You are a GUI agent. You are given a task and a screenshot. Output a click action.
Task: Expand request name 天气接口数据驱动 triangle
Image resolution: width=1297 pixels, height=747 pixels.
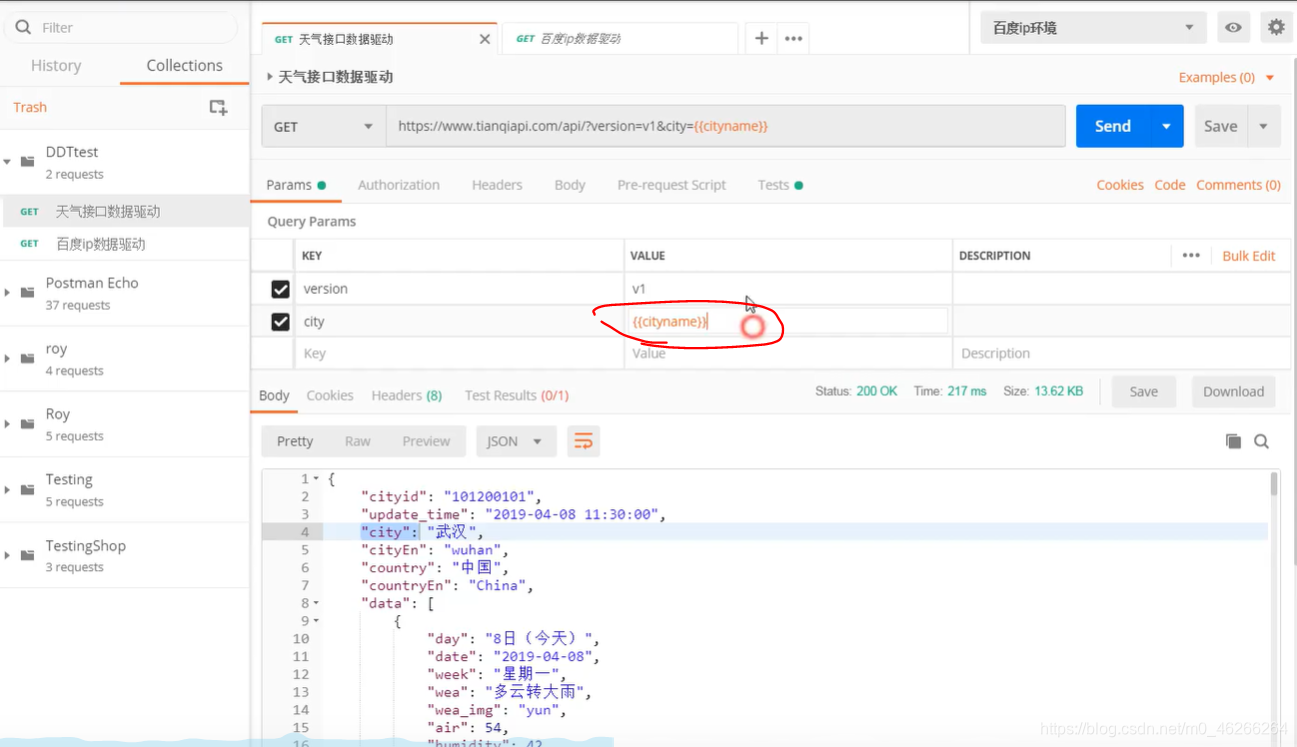(x=270, y=76)
